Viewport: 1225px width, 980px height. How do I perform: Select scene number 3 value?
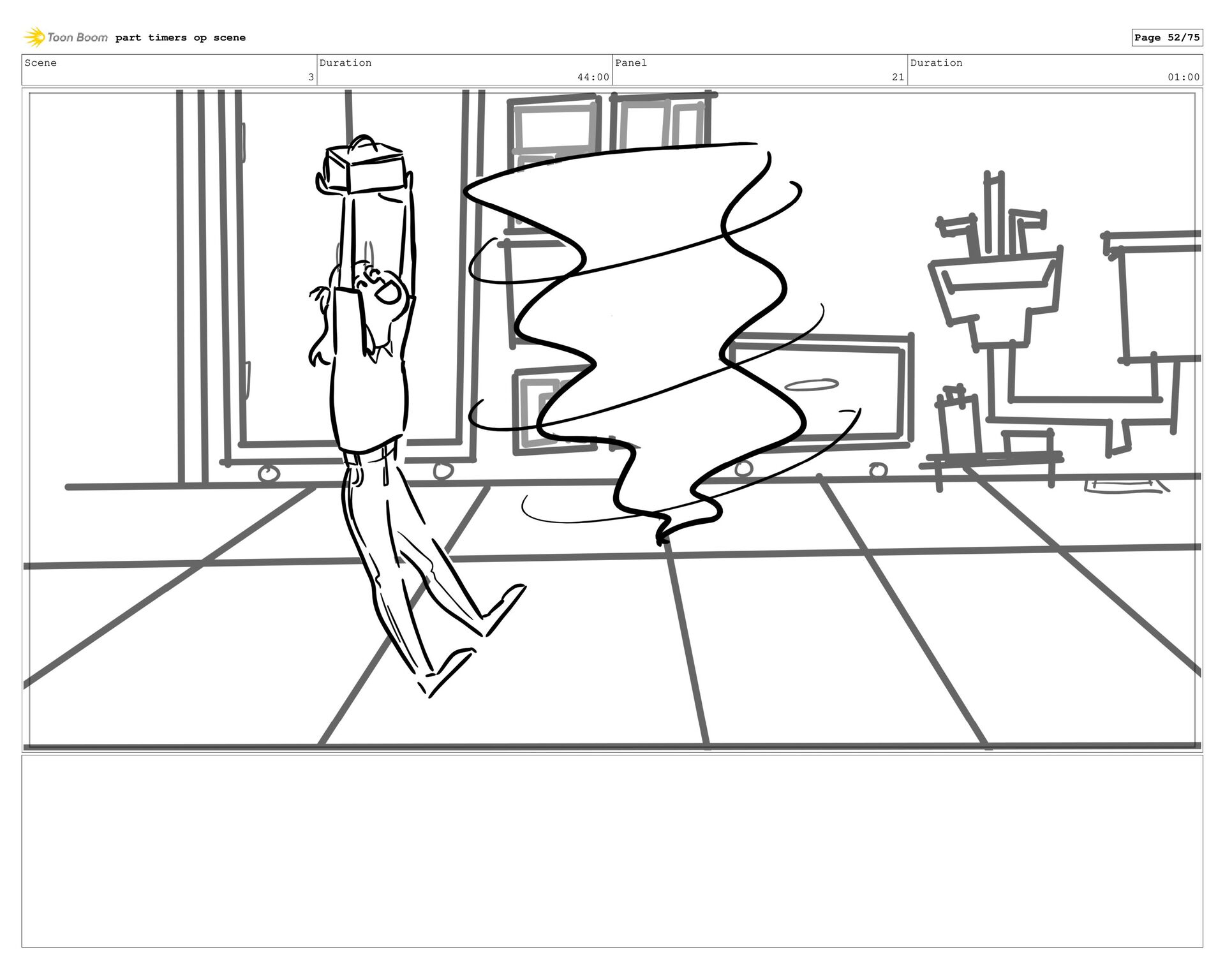coord(311,77)
